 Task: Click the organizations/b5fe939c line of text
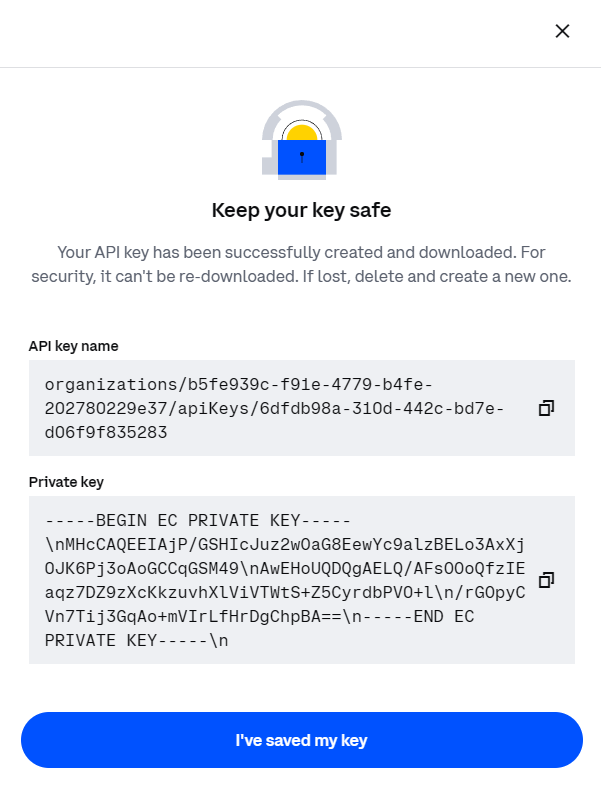point(238,384)
